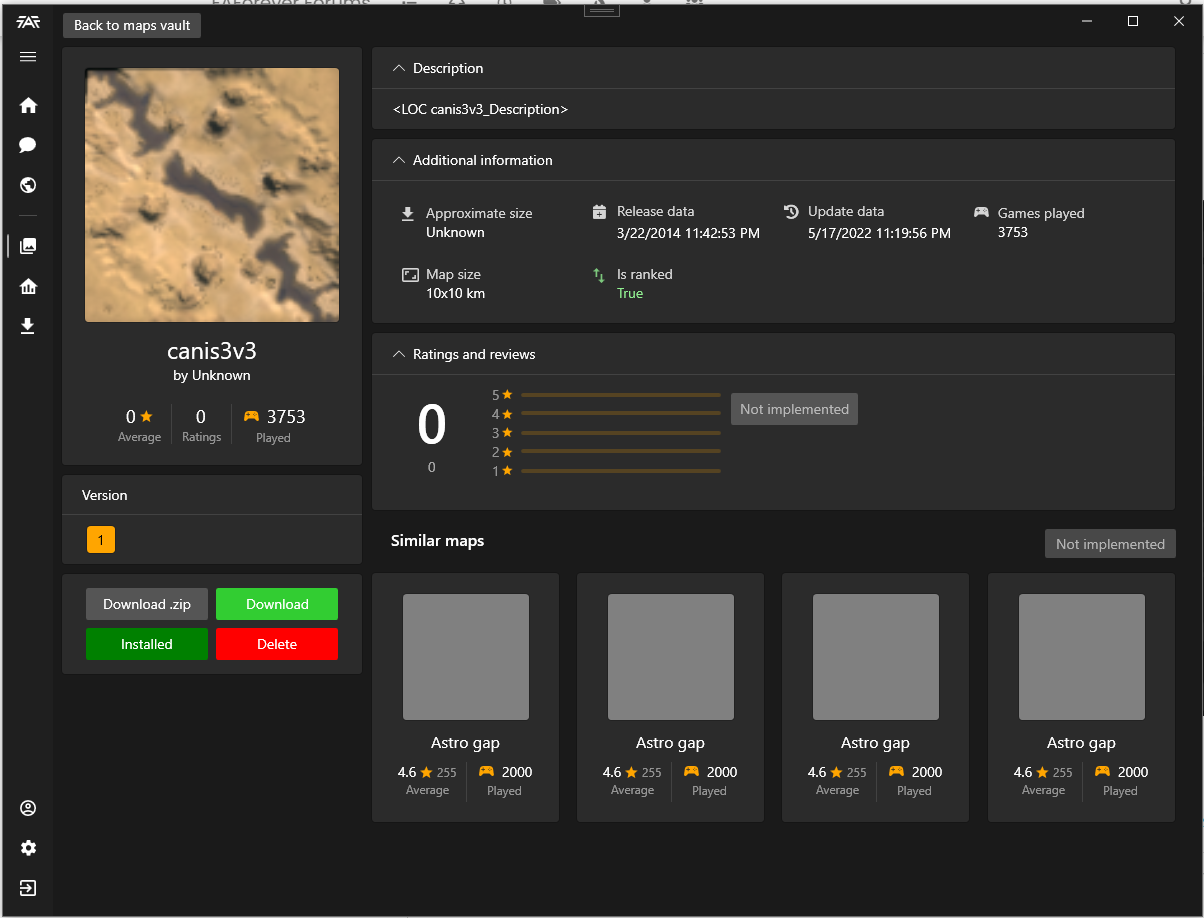Click Not implemented button beside Similar maps
Viewport: 1204px width, 918px height.
click(1110, 544)
